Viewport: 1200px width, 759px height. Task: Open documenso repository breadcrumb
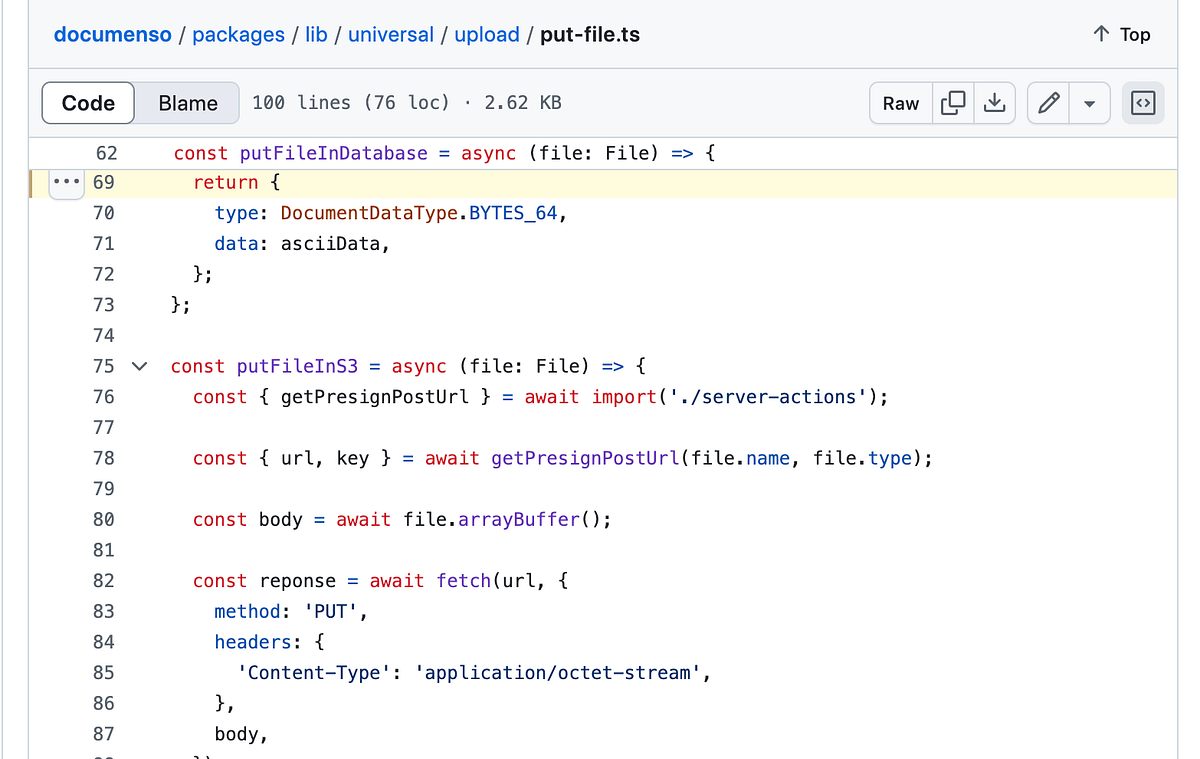[x=112, y=34]
